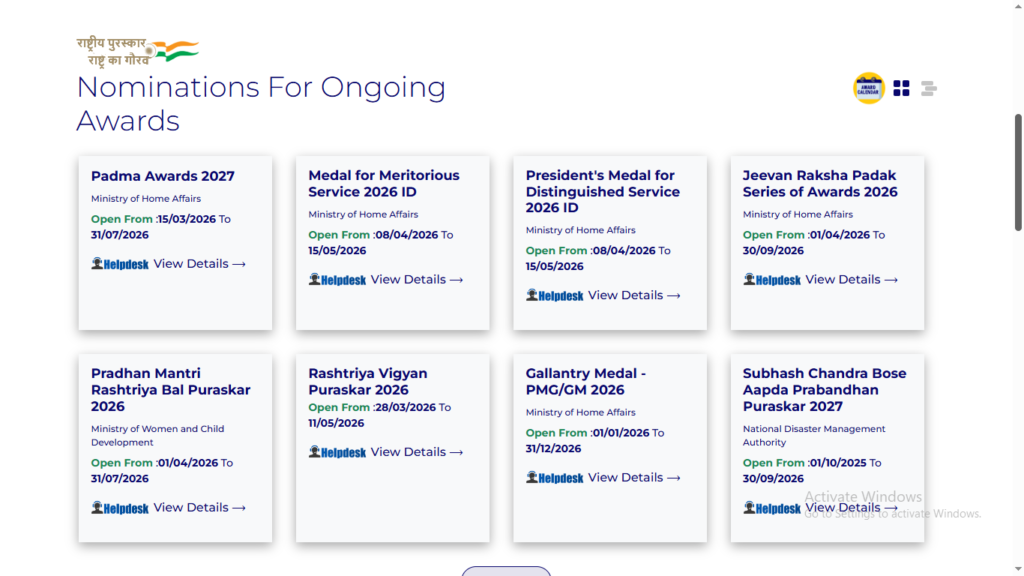The width and height of the screenshot is (1024, 576).
Task: Open Helpdesk for Medal for Meritorious Service
Action: pyautogui.click(x=337, y=280)
